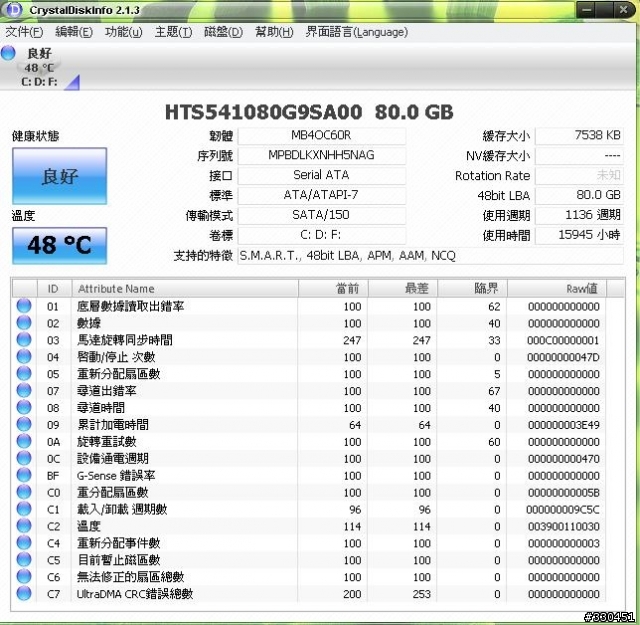Click status orb for attribute 07
The image size is (640, 625).
pos(24,390)
